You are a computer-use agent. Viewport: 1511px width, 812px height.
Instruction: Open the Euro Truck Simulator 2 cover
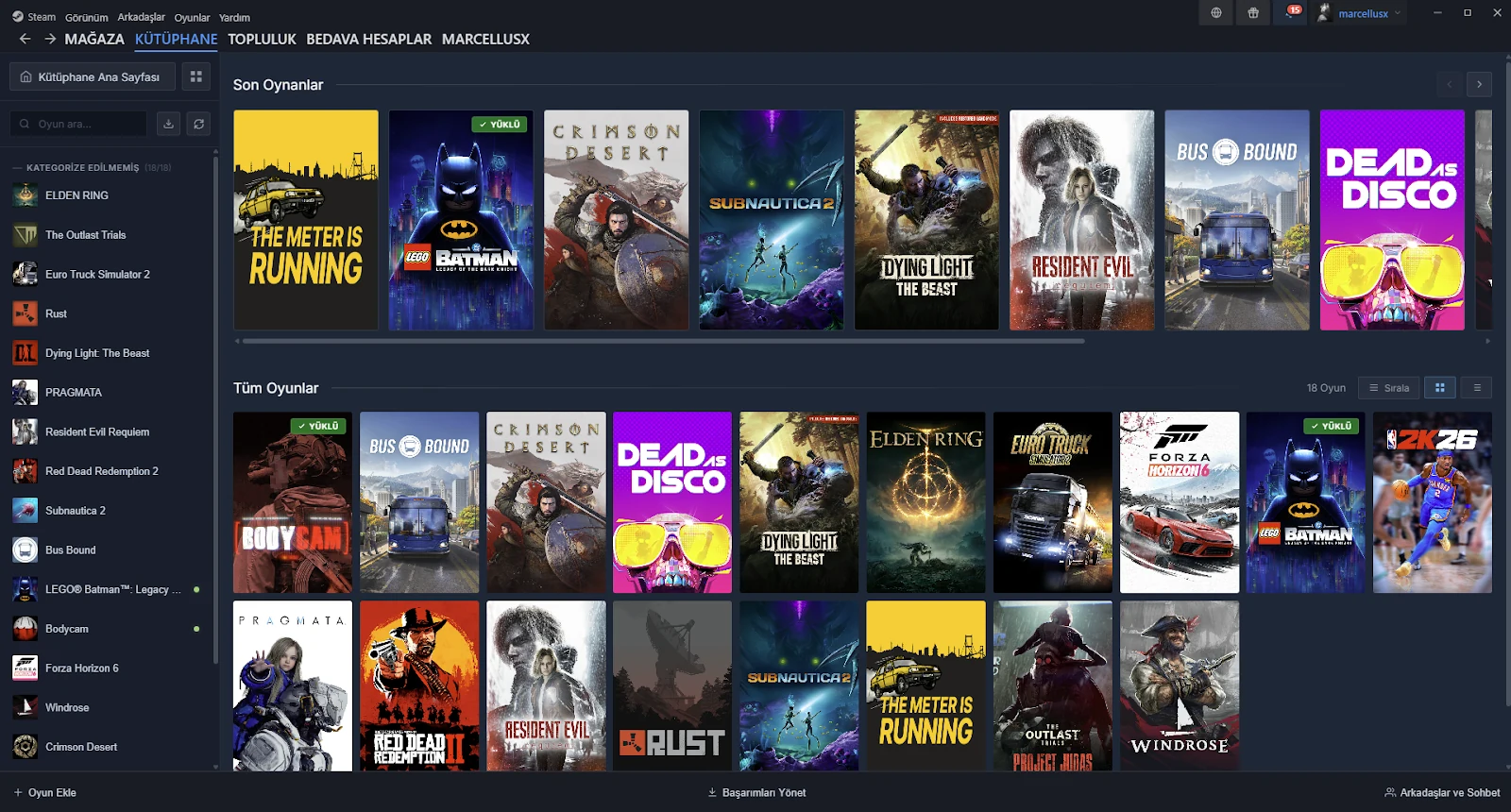click(1053, 502)
